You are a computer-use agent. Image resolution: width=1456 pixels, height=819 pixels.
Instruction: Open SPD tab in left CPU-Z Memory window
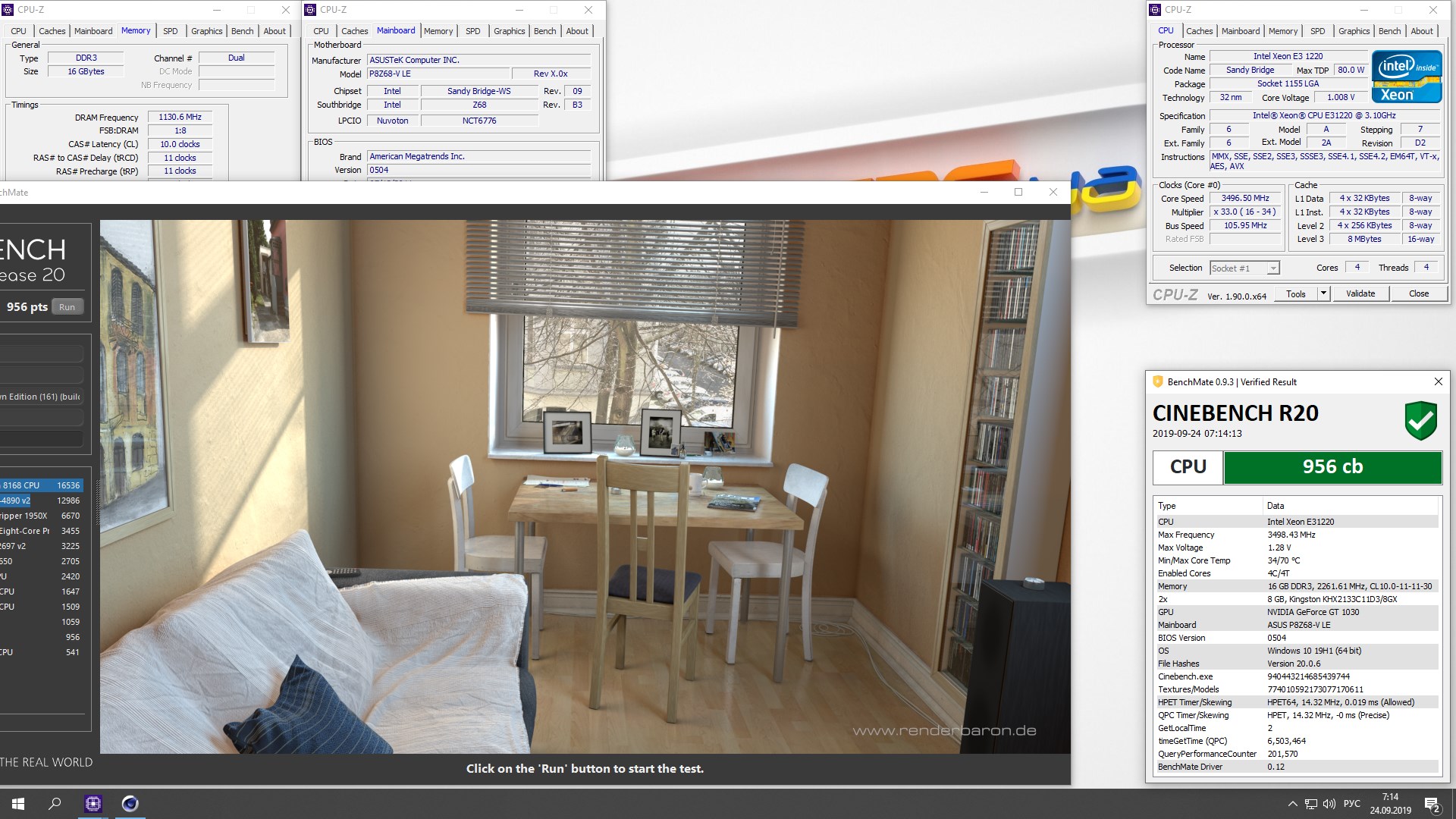point(171,31)
